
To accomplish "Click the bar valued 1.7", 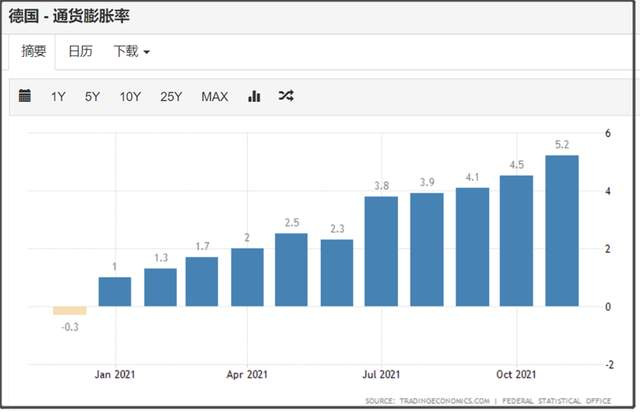I will (x=202, y=281).
